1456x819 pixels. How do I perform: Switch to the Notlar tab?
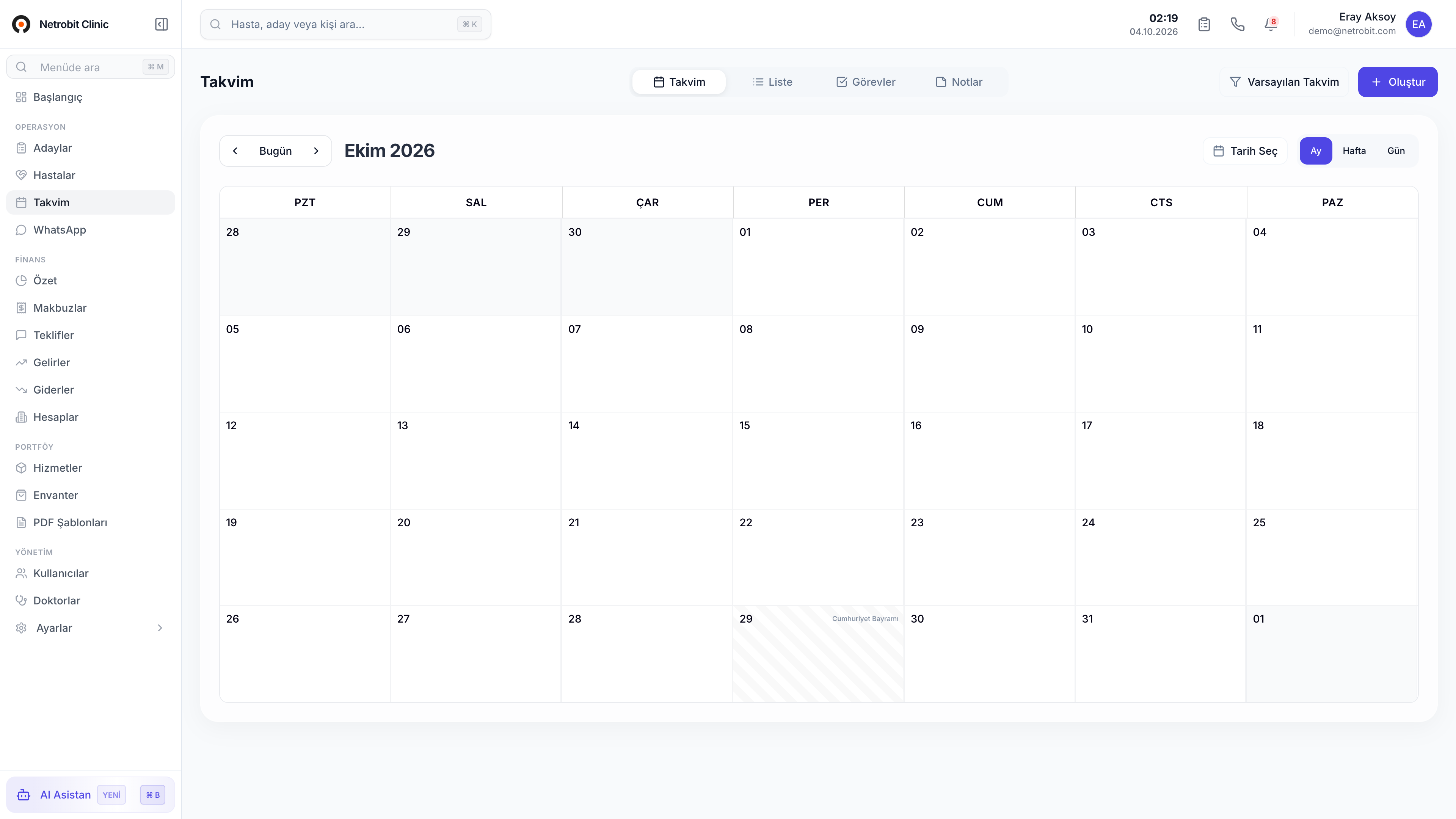[x=959, y=82]
